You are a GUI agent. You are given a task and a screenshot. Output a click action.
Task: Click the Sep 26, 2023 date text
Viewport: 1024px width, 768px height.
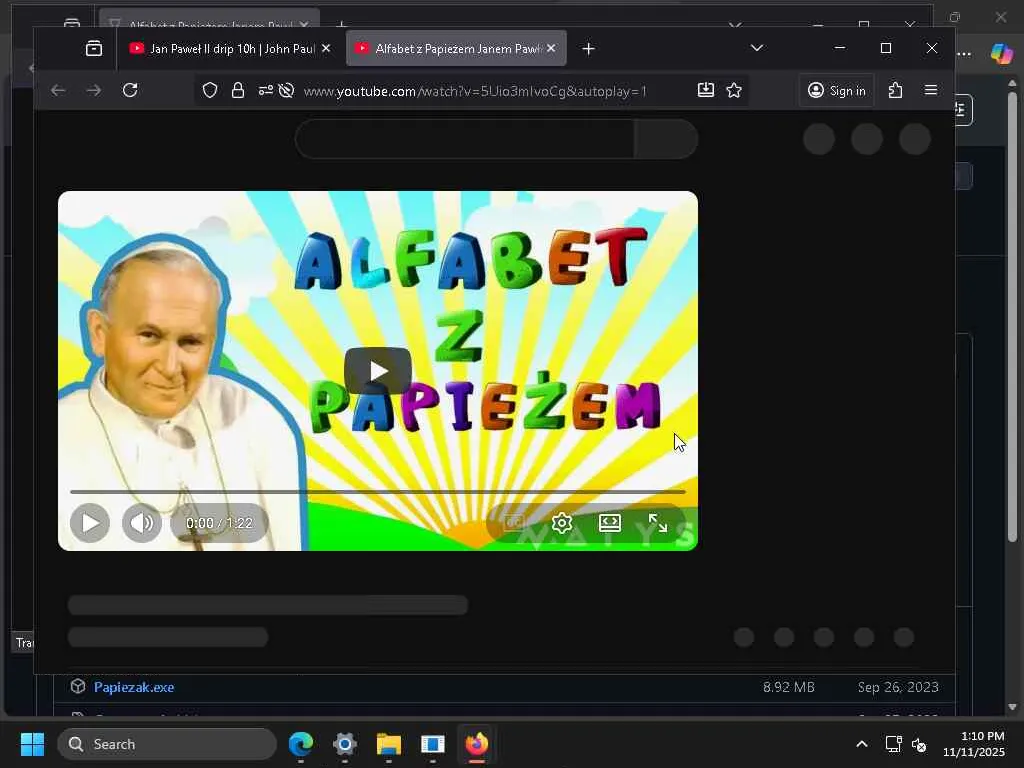(898, 687)
